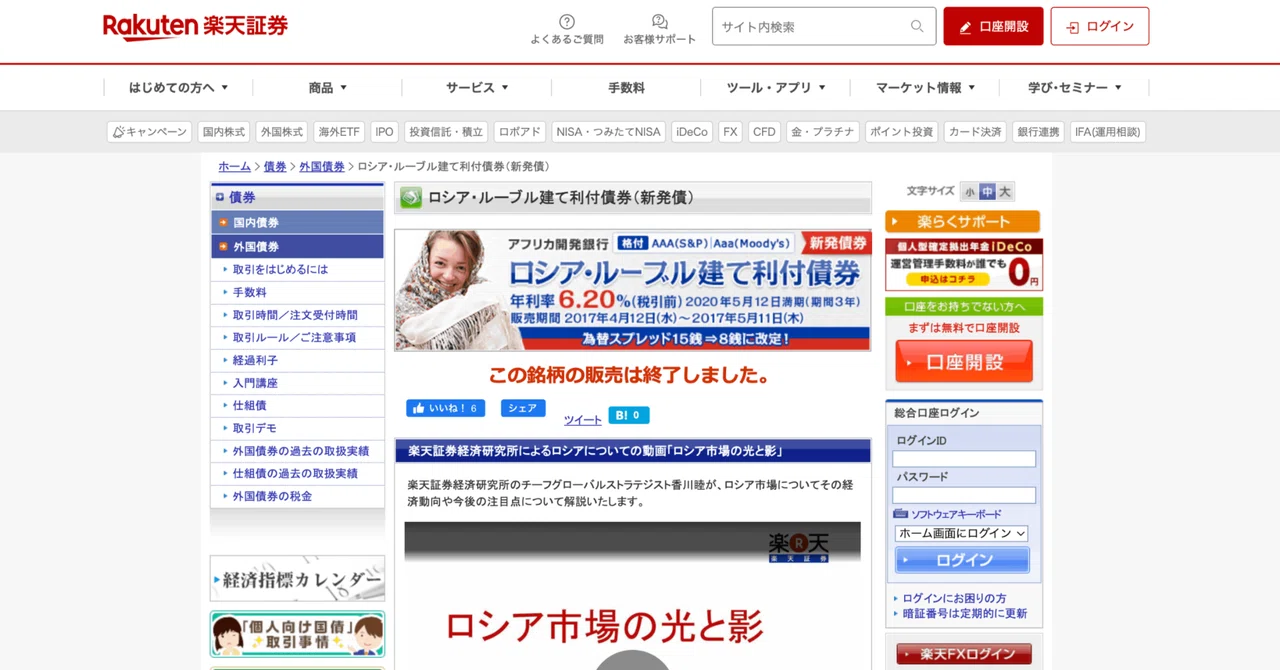The height and width of the screenshot is (670, 1280).
Task: Click the Hatena B! bookmark icon
Action: tap(629, 415)
